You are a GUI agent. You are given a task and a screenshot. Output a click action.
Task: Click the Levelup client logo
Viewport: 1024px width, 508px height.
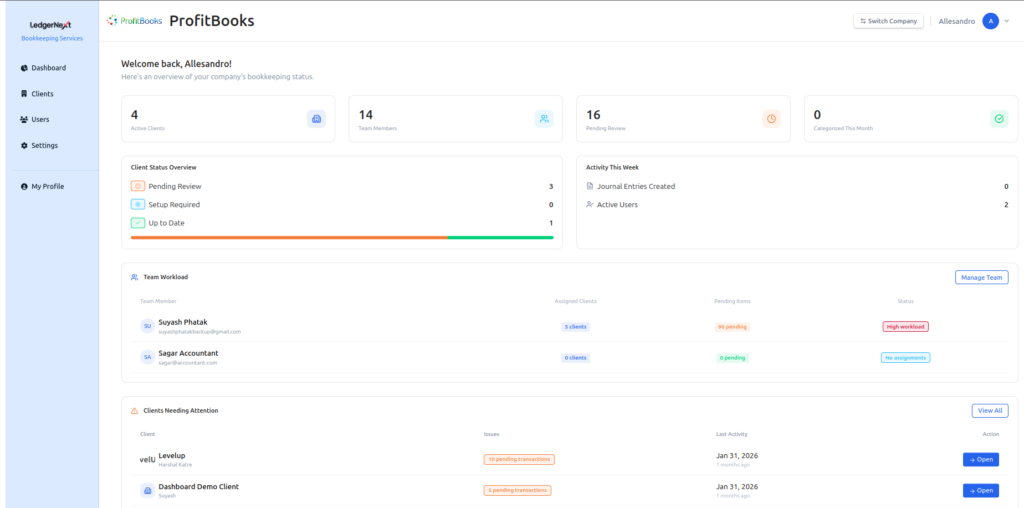coord(148,460)
